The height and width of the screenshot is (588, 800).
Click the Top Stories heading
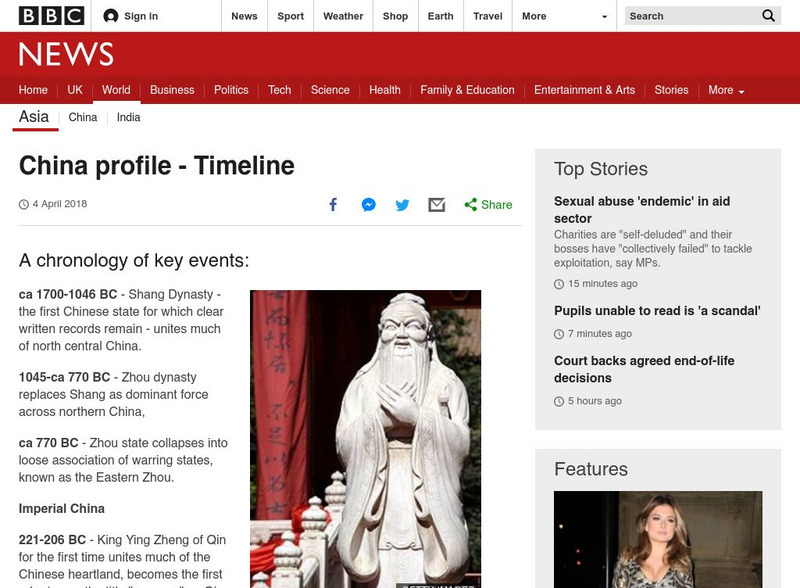pos(601,169)
